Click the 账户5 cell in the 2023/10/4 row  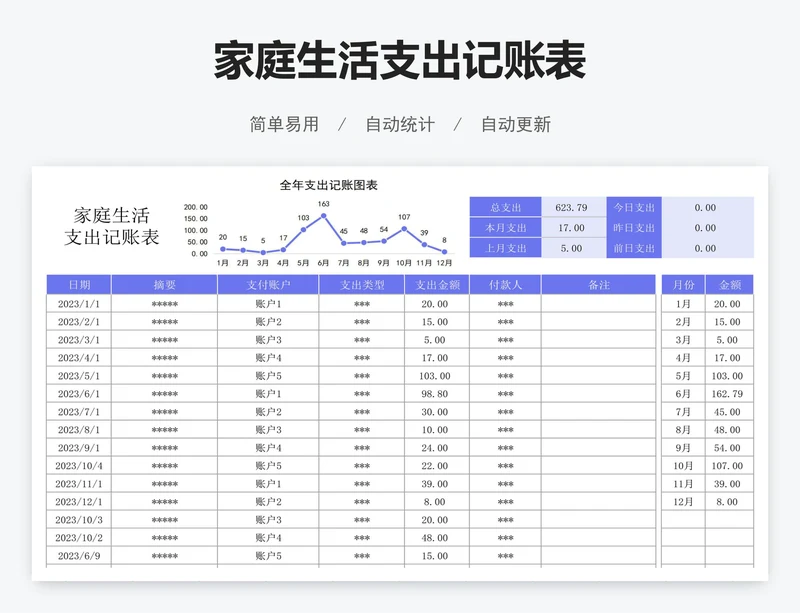[x=268, y=465]
